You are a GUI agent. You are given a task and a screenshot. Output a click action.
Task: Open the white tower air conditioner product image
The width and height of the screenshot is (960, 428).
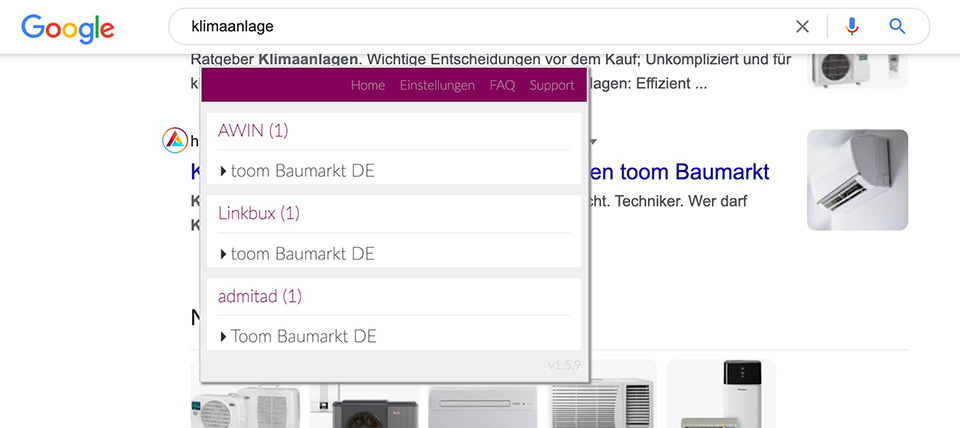click(721, 394)
